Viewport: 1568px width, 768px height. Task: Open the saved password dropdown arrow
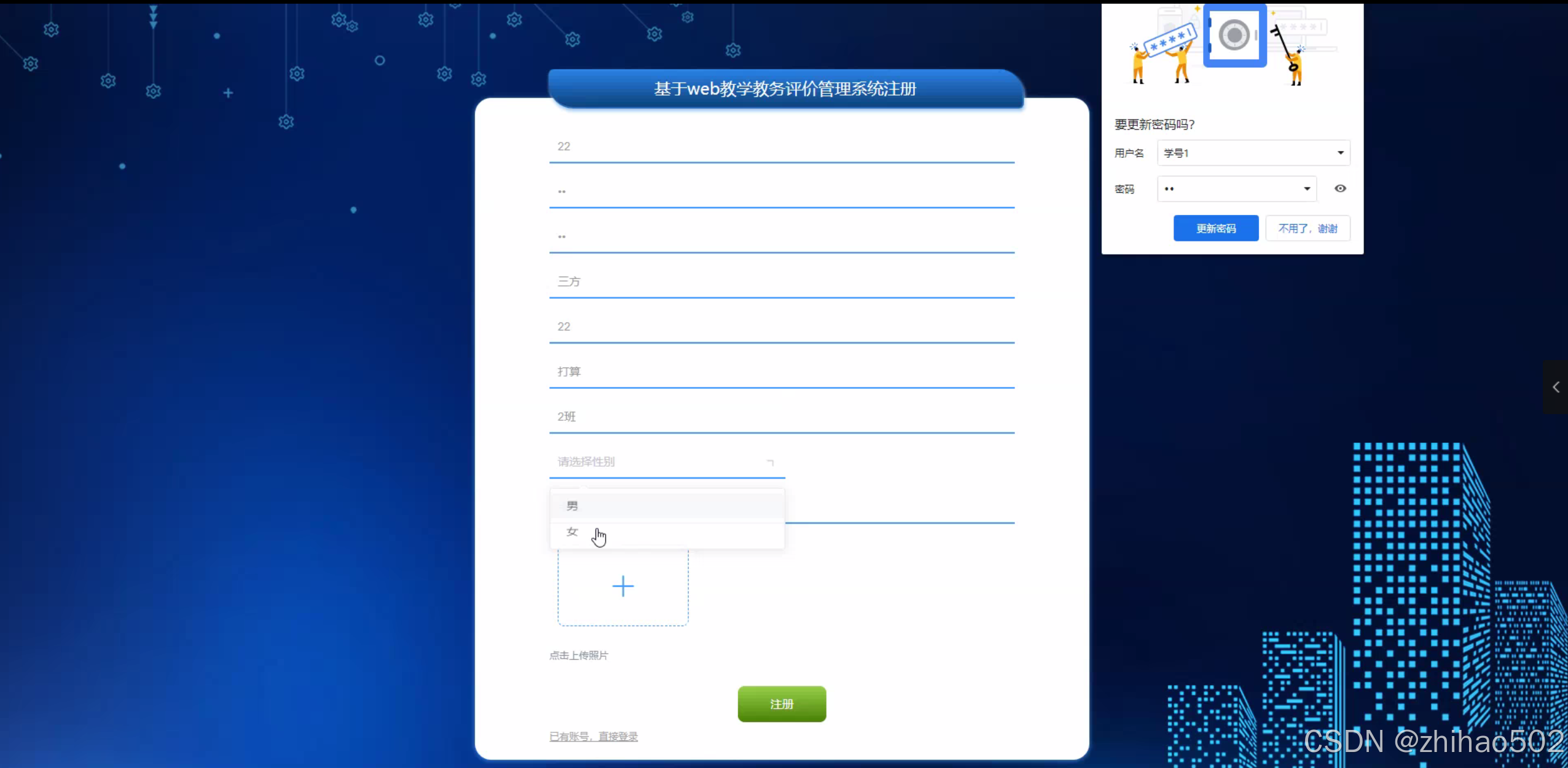(1307, 189)
